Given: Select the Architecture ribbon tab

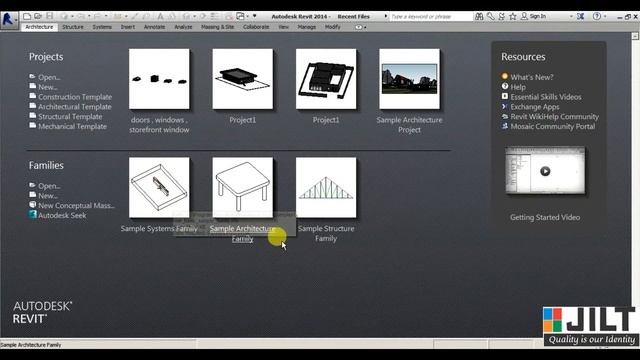Looking at the screenshot, I should [x=39, y=27].
